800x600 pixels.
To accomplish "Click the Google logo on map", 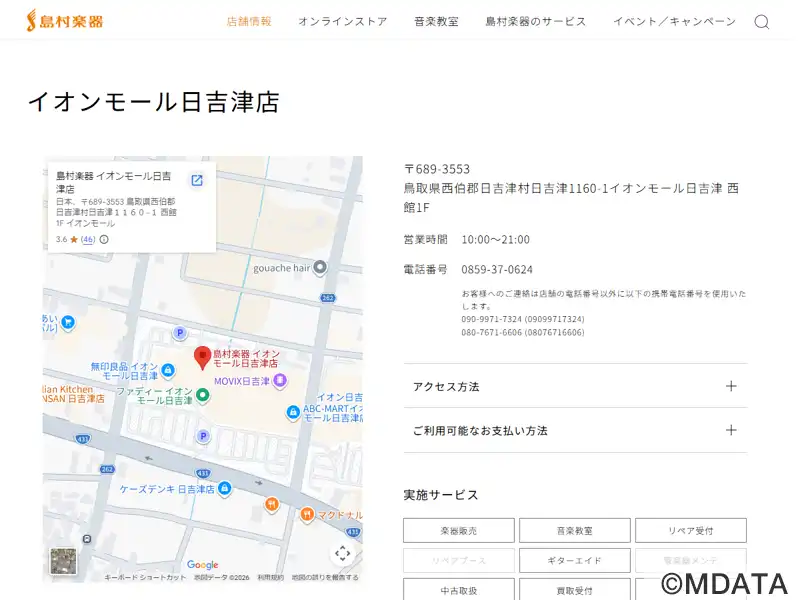I will click(203, 565).
